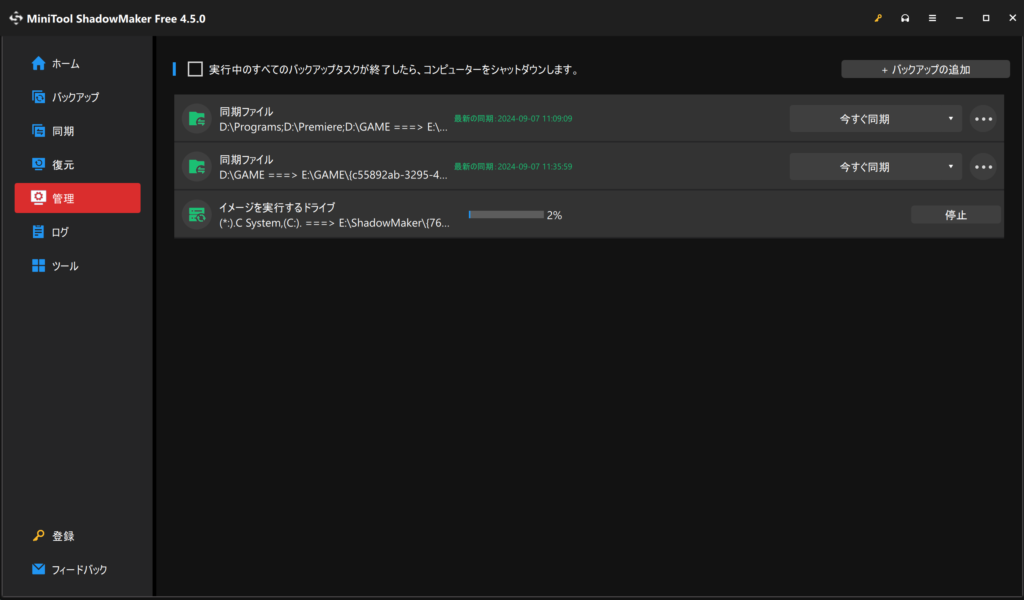Open the 復元 page

click(78, 164)
